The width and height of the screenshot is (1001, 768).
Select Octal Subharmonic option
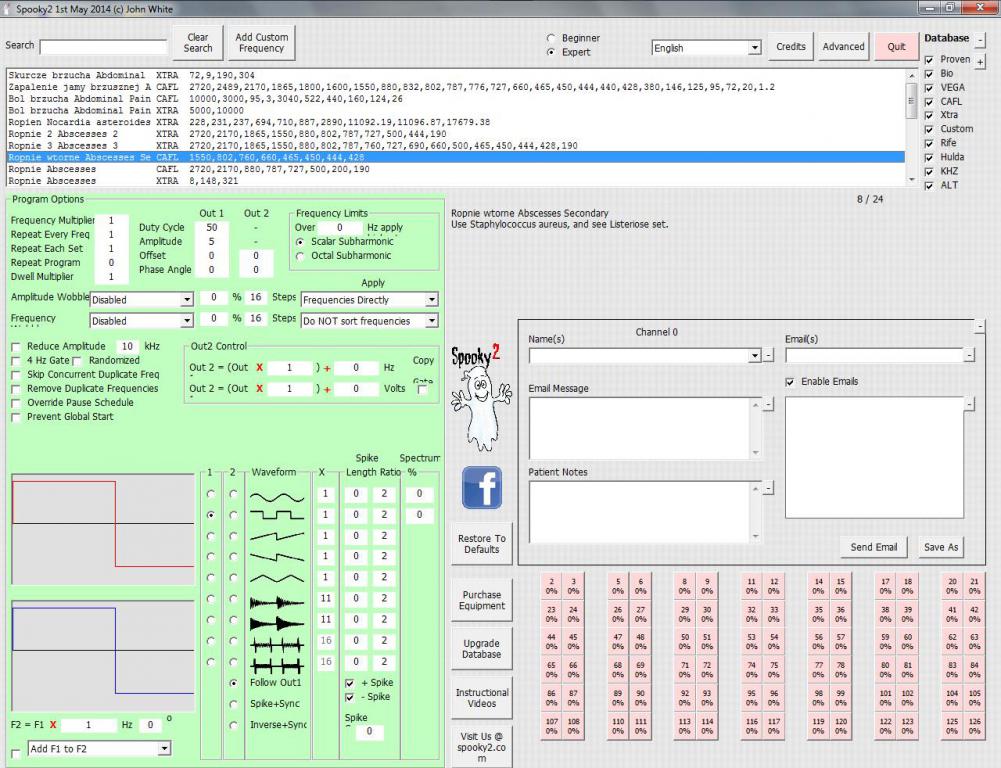coord(300,256)
